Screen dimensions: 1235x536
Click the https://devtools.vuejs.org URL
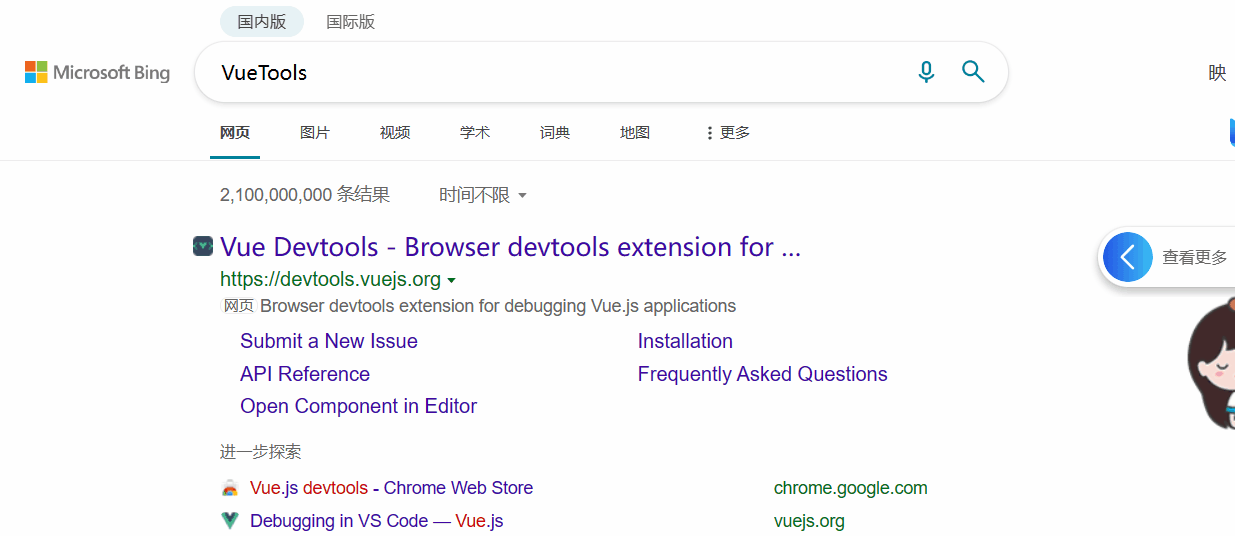[x=330, y=279]
